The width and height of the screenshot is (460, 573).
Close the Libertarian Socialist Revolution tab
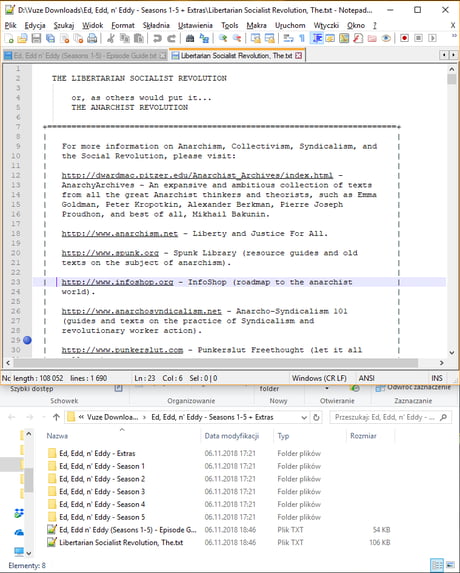tap(299, 56)
